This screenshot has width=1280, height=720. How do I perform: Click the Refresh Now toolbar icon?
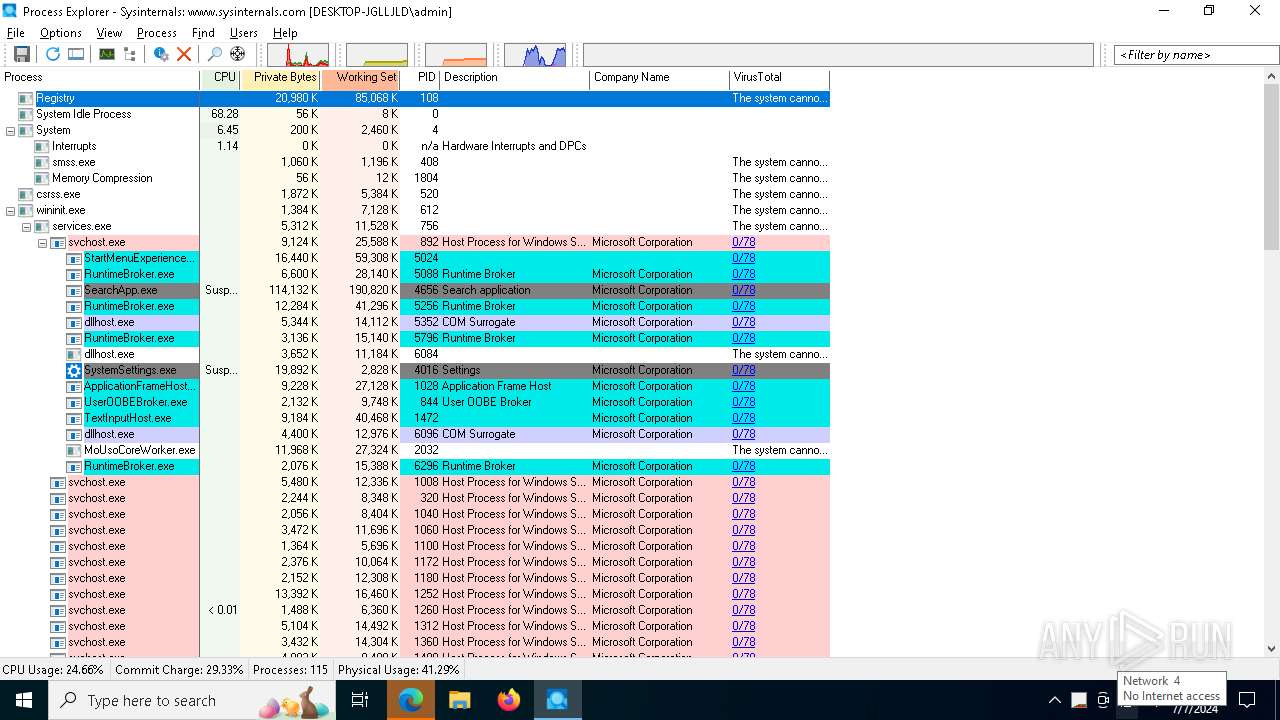pos(52,54)
